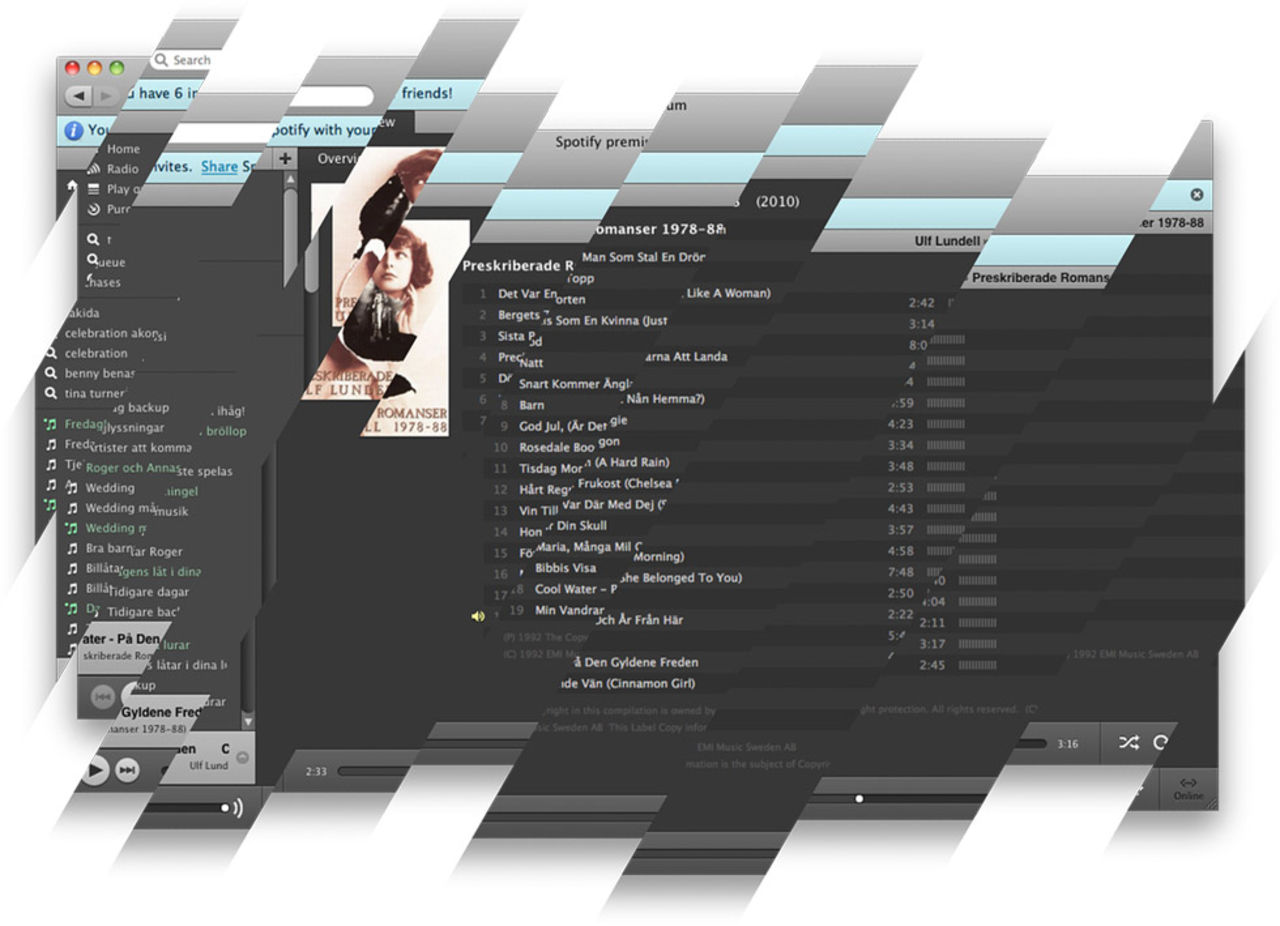Screen dimensions: 1280x926
Task: Click the magnifier icon beside the benny benassi search
Action: coord(50,372)
